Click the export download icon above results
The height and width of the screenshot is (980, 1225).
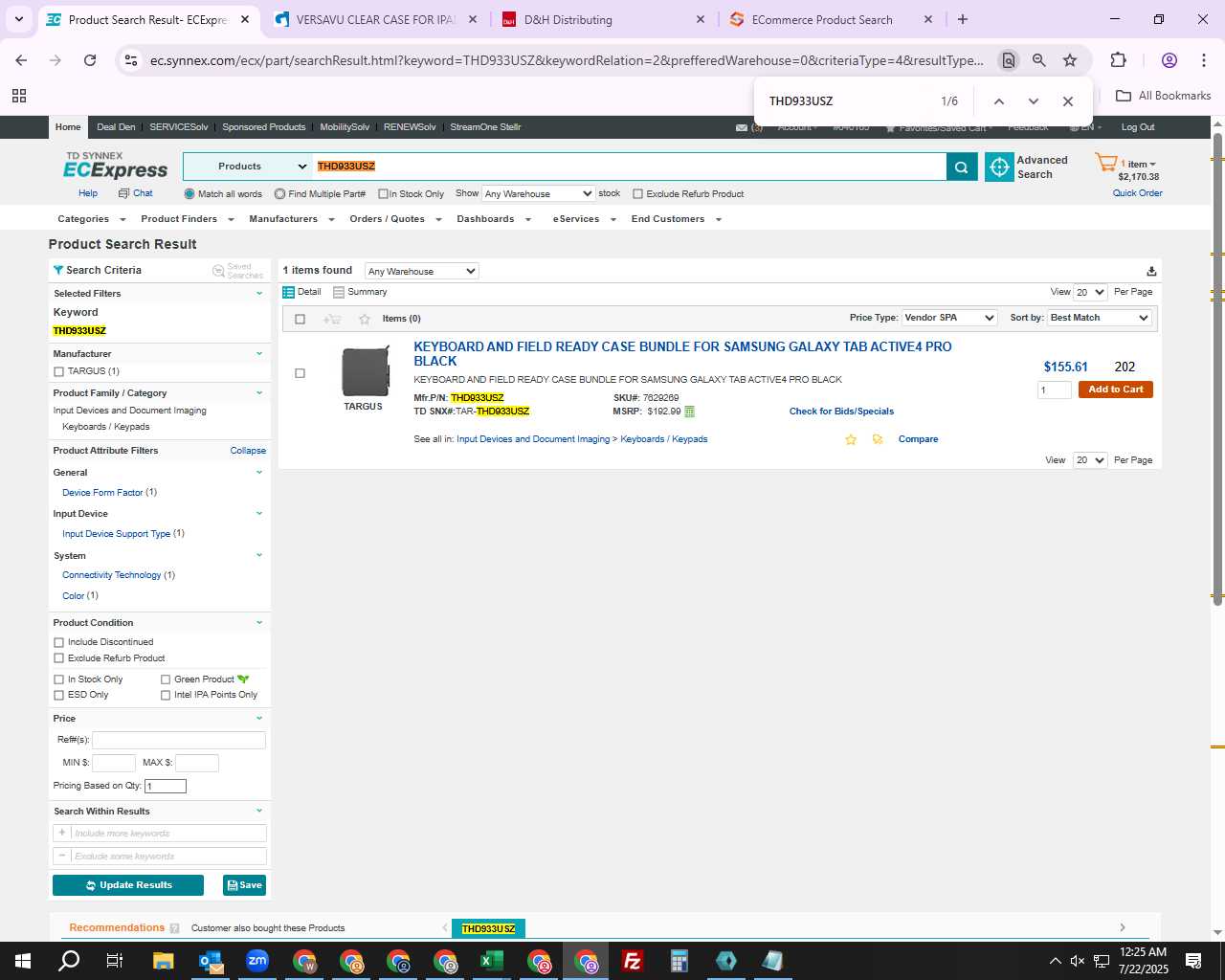(x=1151, y=271)
